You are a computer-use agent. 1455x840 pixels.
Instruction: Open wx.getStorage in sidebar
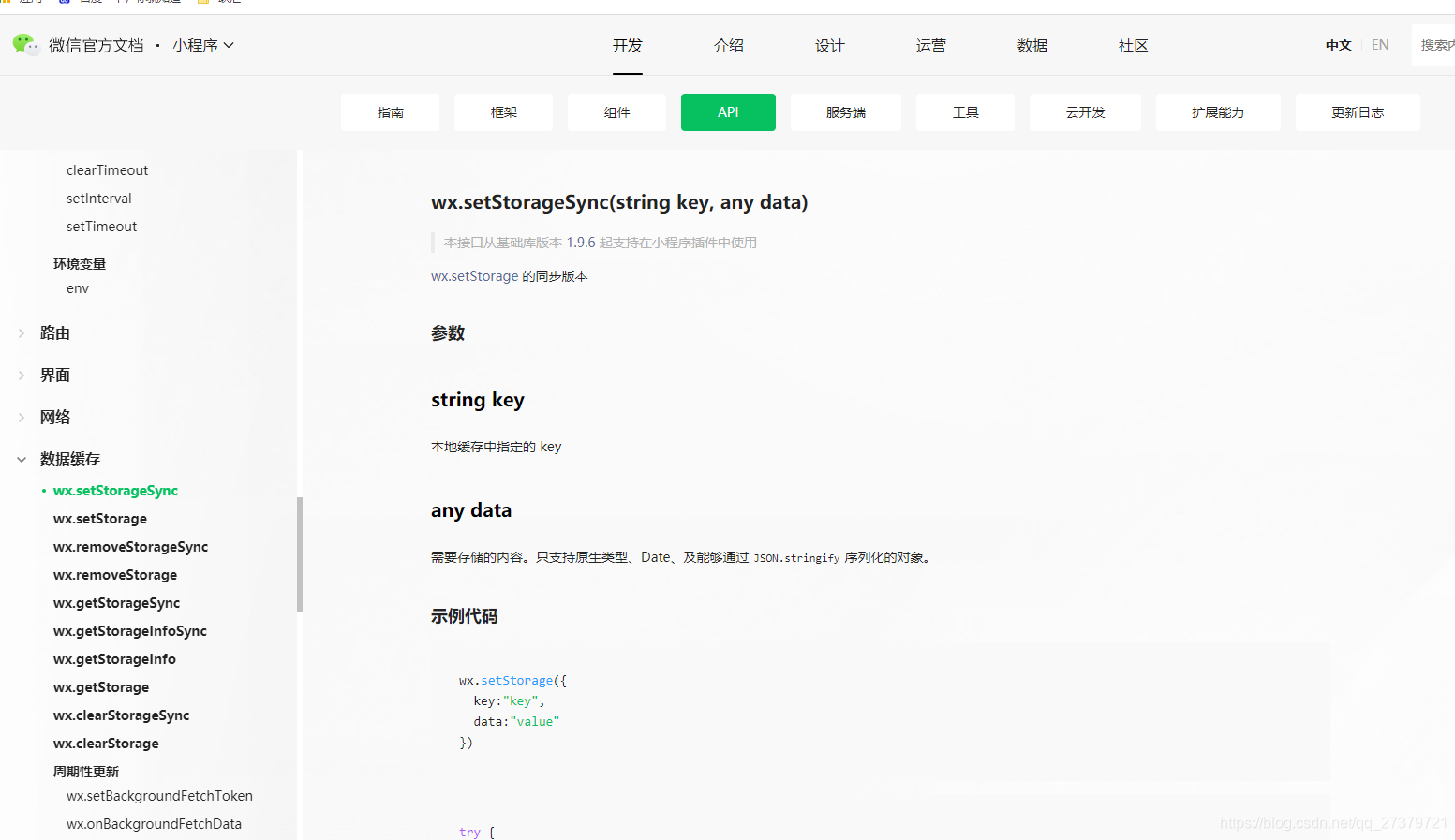(101, 687)
